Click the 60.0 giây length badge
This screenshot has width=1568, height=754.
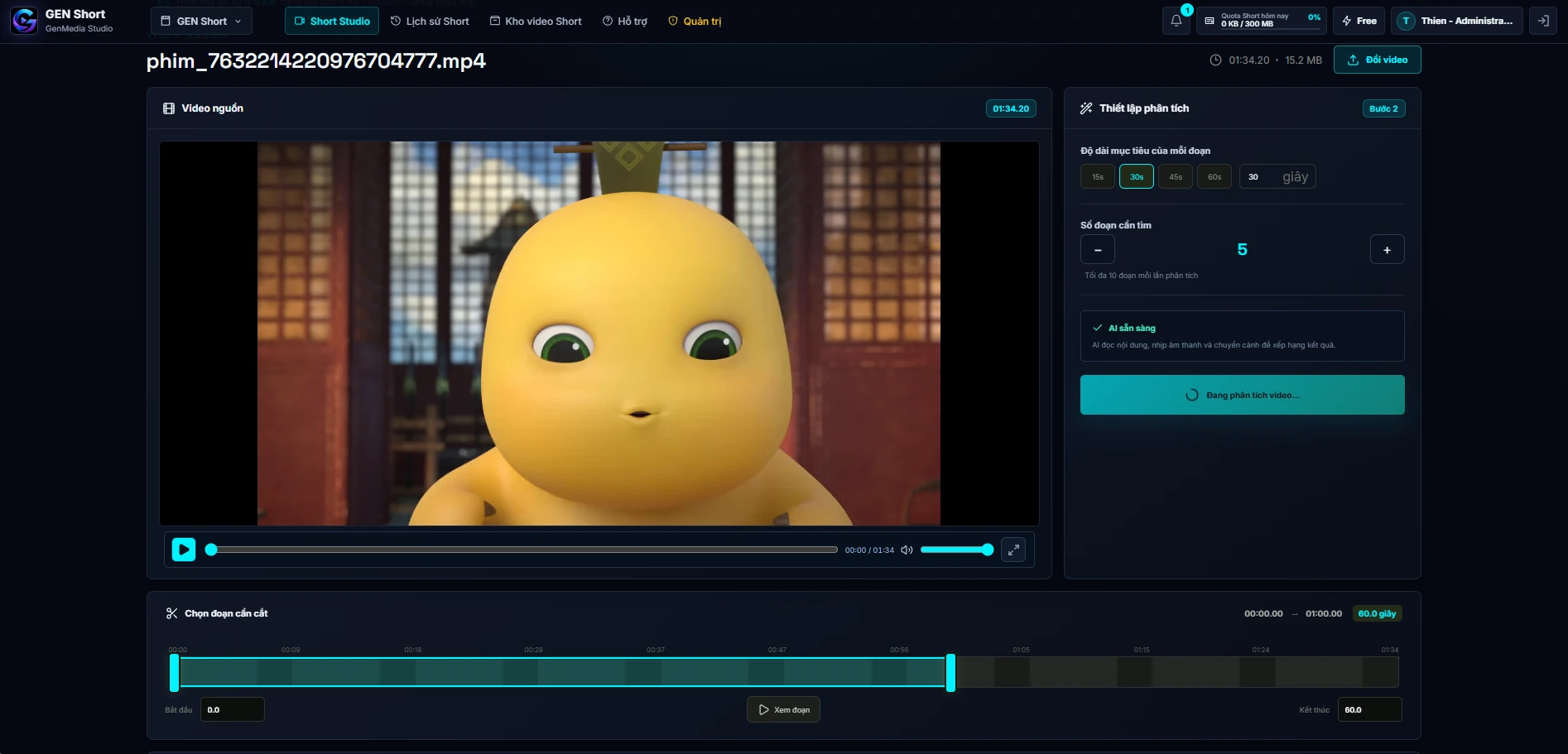[1377, 613]
